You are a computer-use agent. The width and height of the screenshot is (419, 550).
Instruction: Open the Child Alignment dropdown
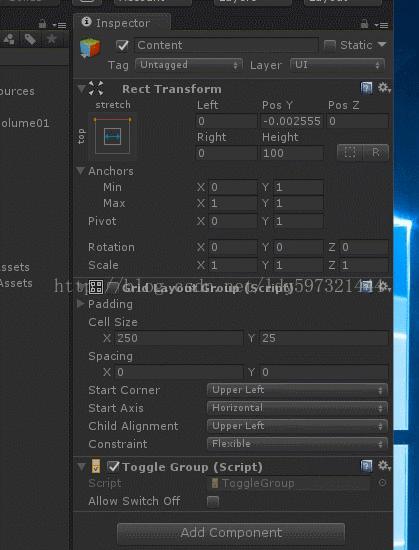[x=297, y=426]
